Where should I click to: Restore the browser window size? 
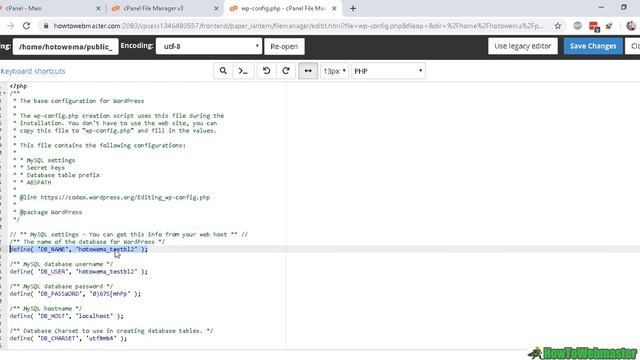624,7
